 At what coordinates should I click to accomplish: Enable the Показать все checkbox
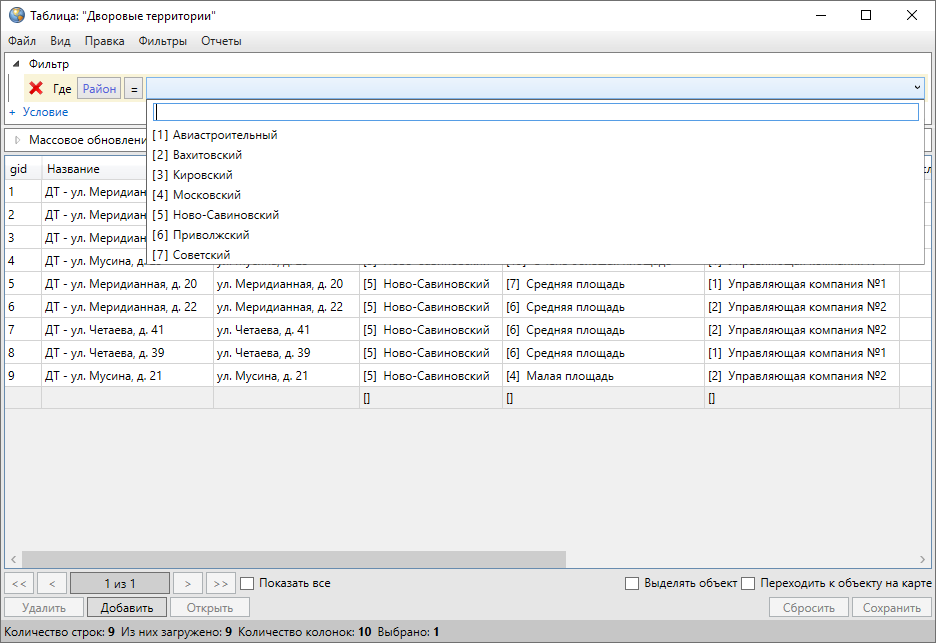(x=248, y=583)
